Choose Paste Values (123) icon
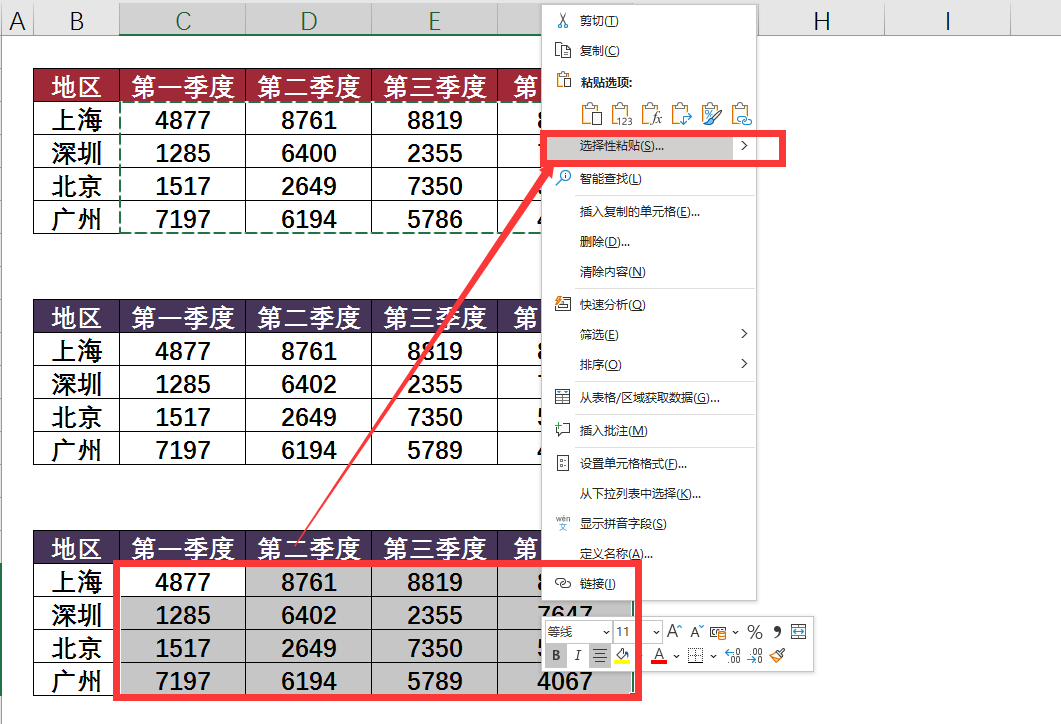Screen dimensions: 1061x724 coord(621,114)
